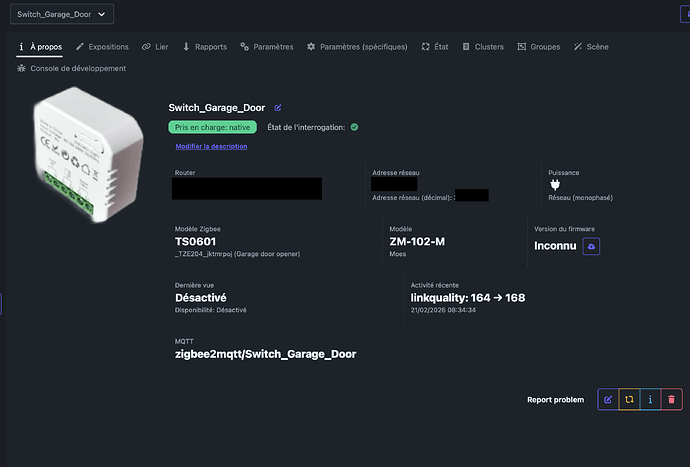Click the red delete device trash icon

[x=672, y=399]
